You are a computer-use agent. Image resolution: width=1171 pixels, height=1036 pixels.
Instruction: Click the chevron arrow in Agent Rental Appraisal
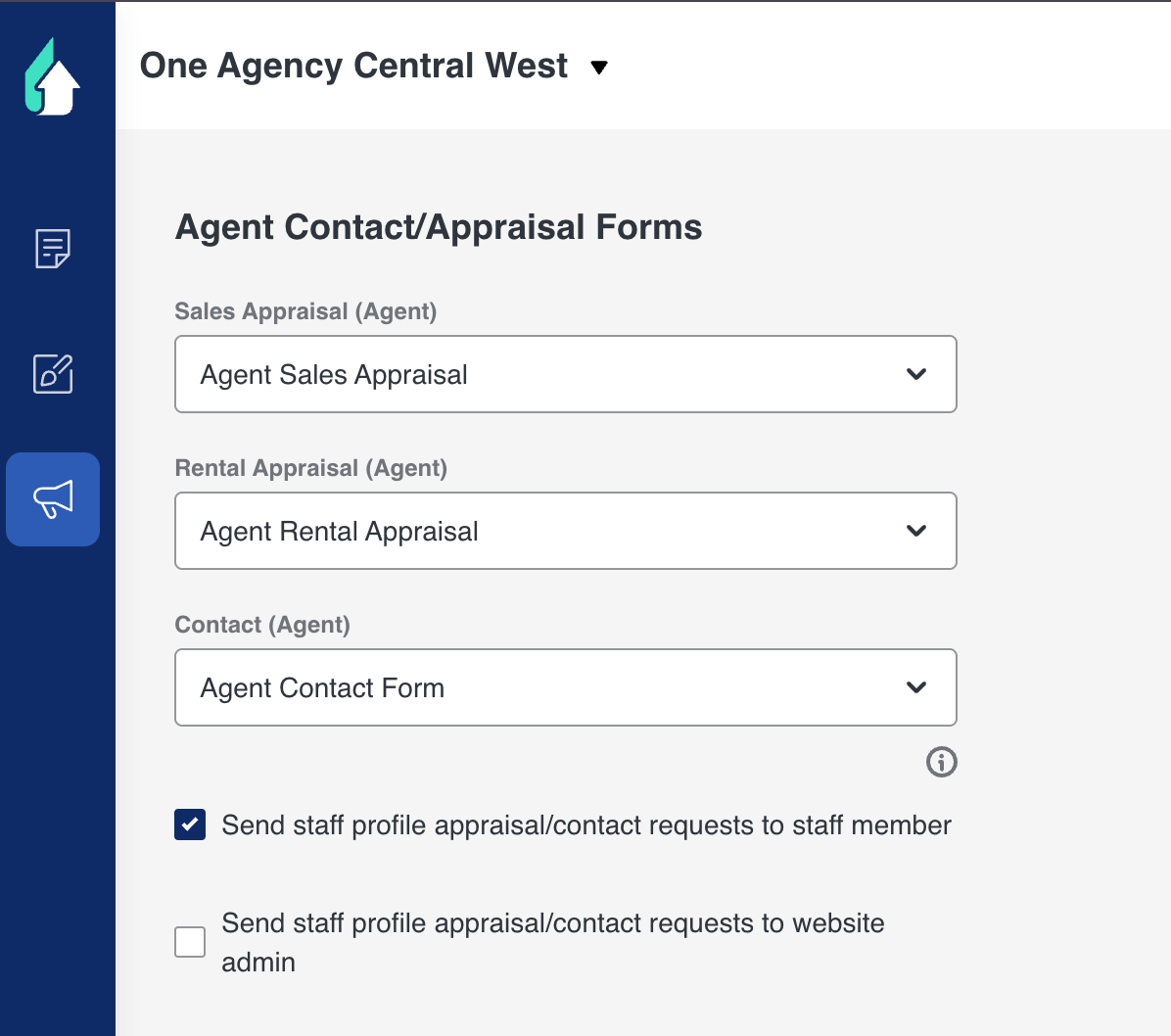point(916,531)
